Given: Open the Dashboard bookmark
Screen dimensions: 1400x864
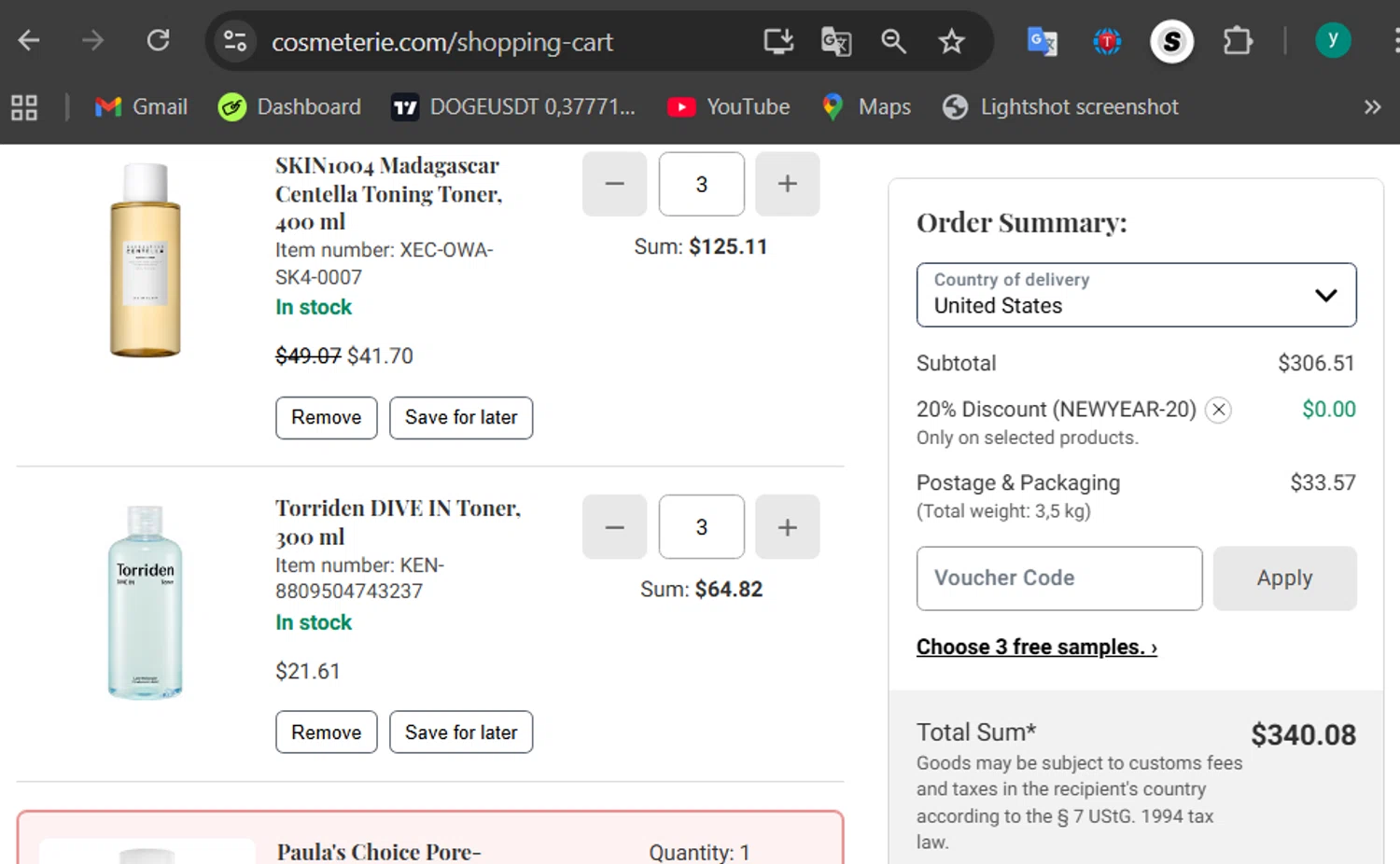Looking at the screenshot, I should point(289,107).
